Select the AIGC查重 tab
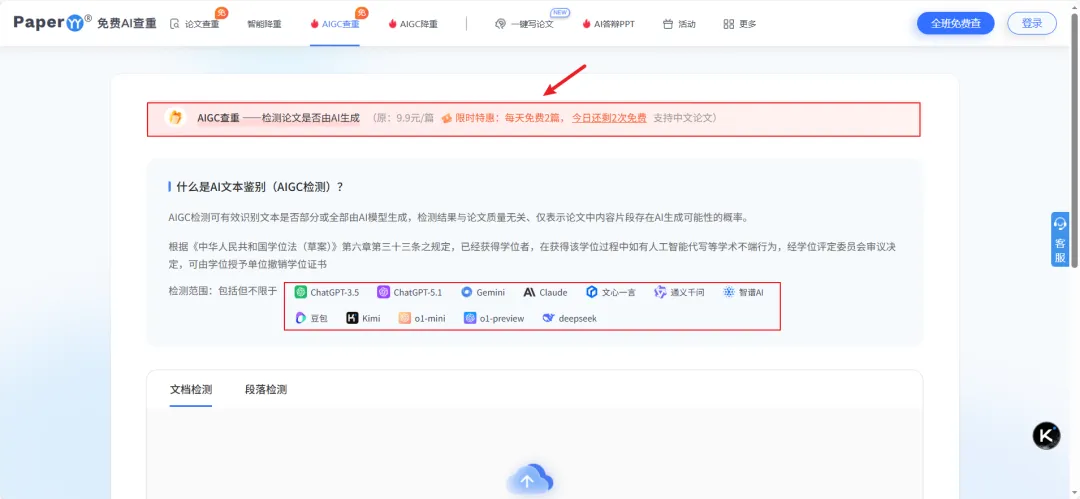The height and width of the screenshot is (499, 1080). click(x=335, y=23)
